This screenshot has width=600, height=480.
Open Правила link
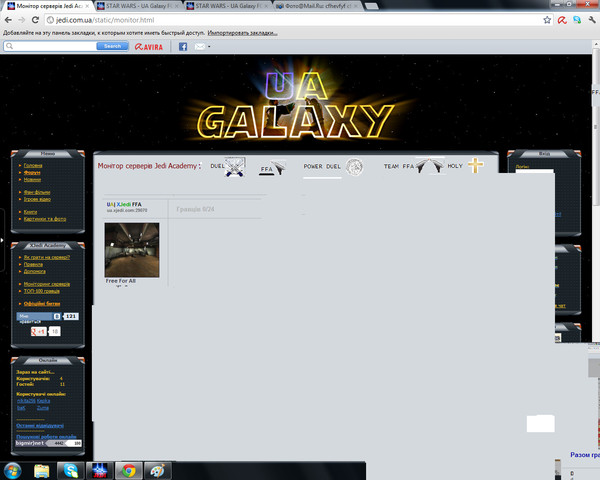click(33, 264)
